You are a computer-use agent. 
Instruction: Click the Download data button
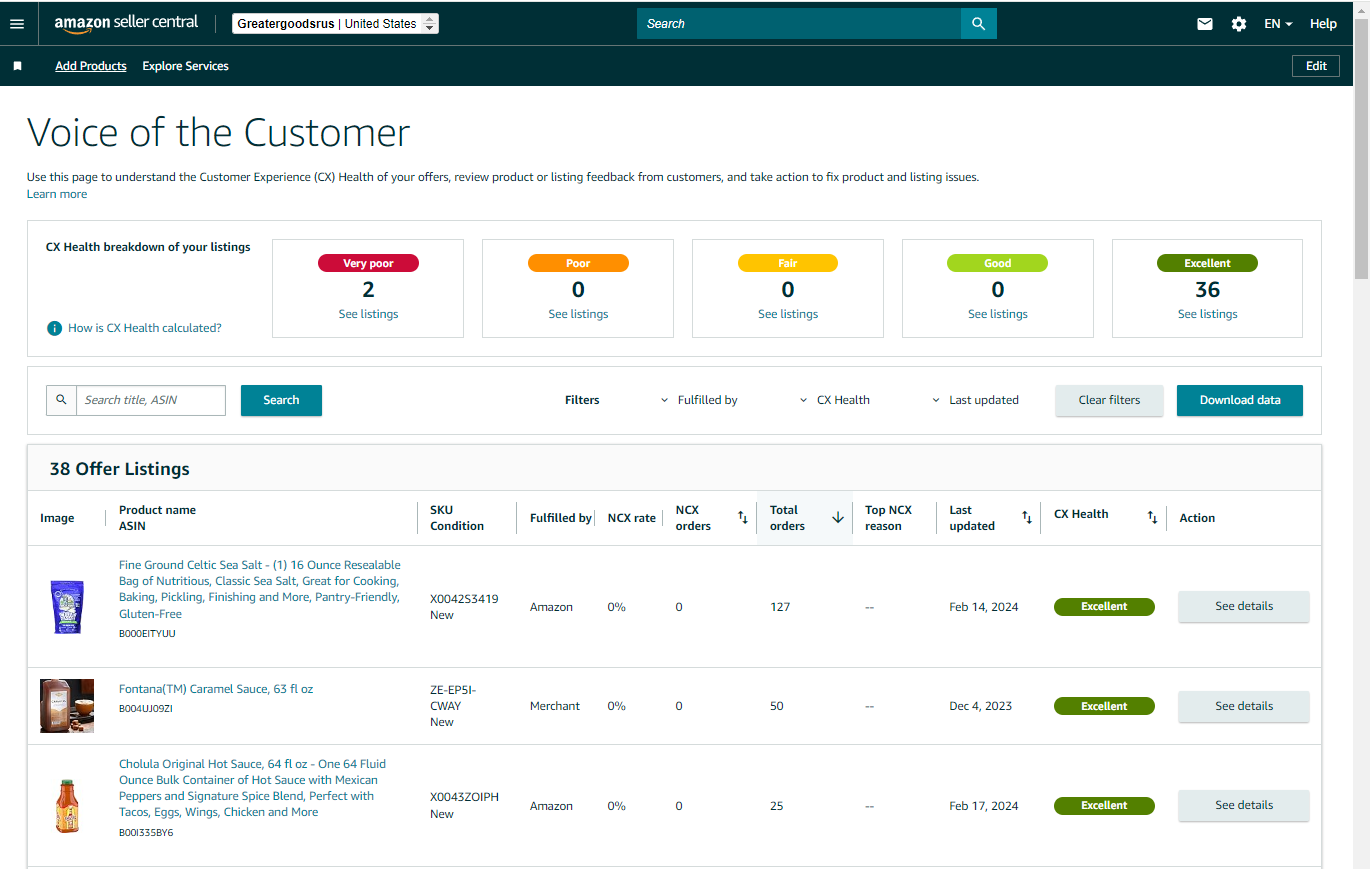tap(1240, 400)
